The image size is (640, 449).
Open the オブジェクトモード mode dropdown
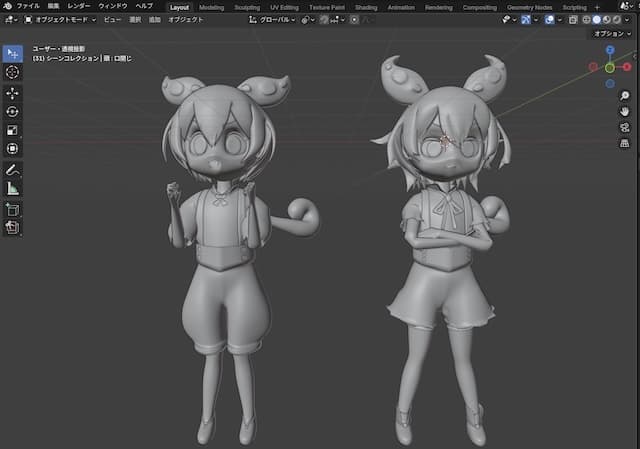click(58, 19)
